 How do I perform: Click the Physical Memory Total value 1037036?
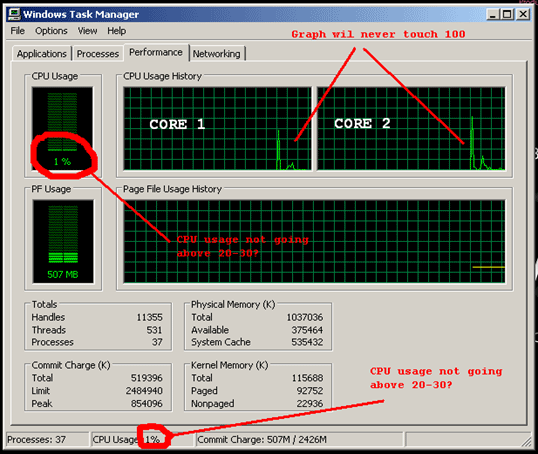305,317
